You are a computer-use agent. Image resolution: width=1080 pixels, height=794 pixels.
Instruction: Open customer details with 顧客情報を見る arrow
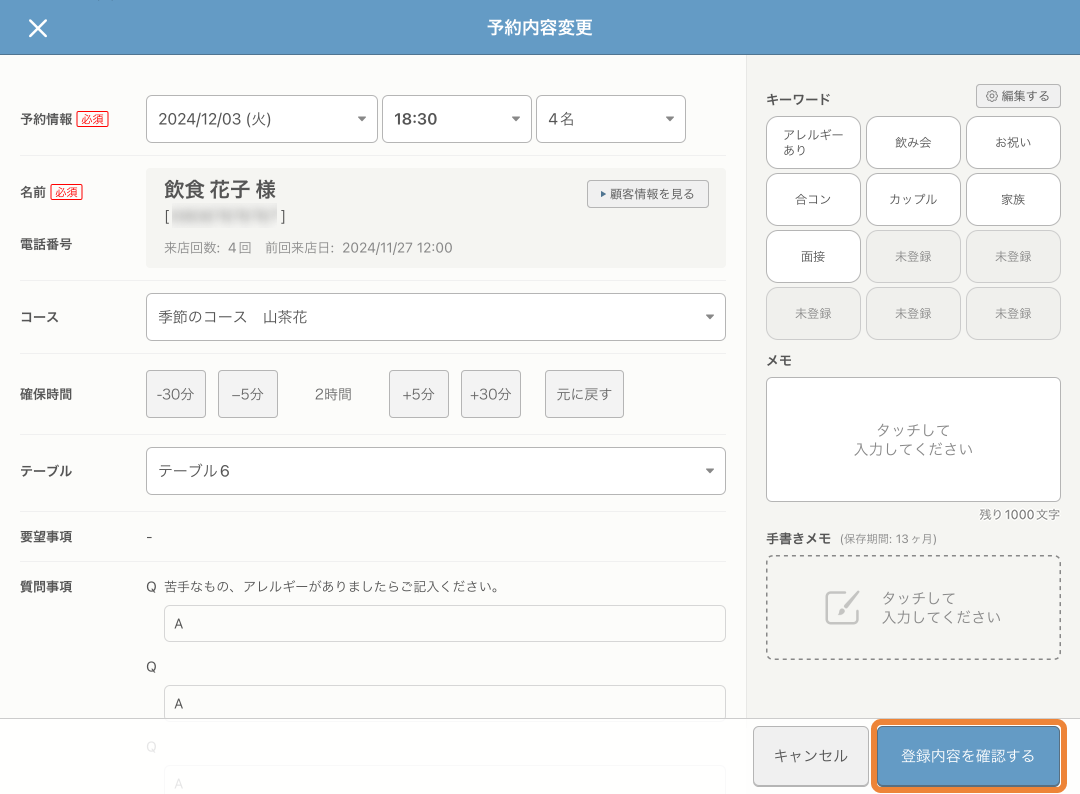coord(647,194)
